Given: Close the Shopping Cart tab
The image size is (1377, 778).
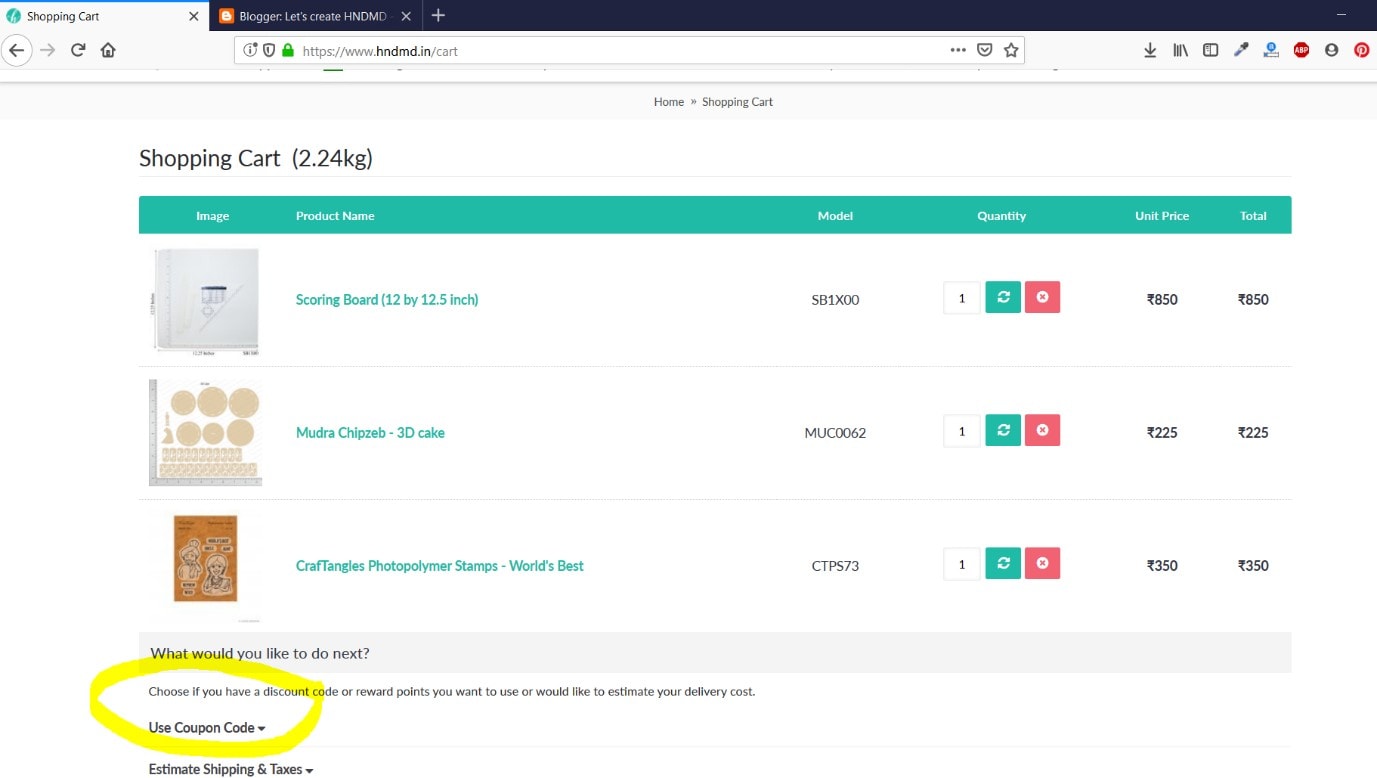Looking at the screenshot, I should click(193, 16).
